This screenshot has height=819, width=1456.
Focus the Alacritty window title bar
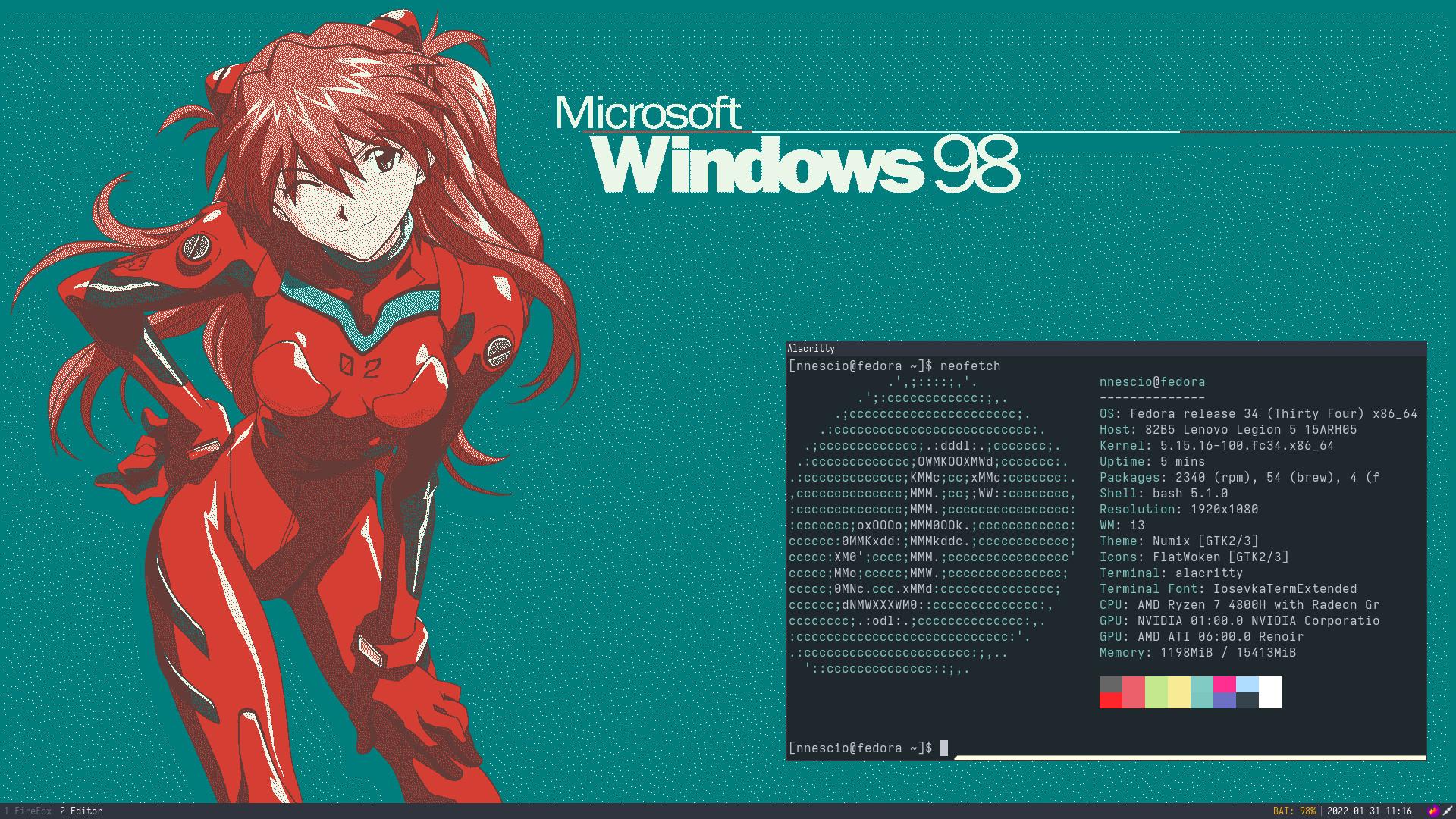pyautogui.click(x=1105, y=349)
